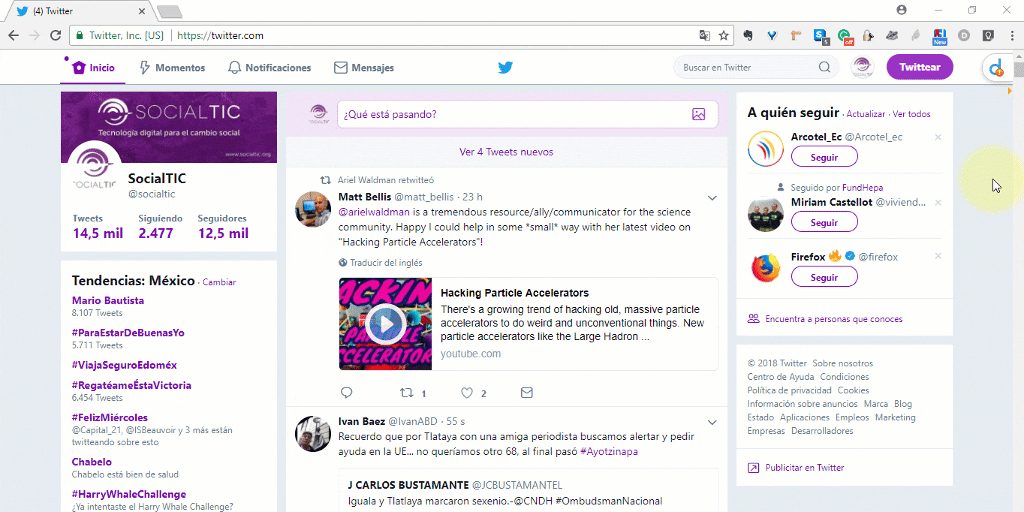Screen dimensions: 1024x512
Task: Click the ¿Qué está pasando? compose box
Action: [x=528, y=114]
